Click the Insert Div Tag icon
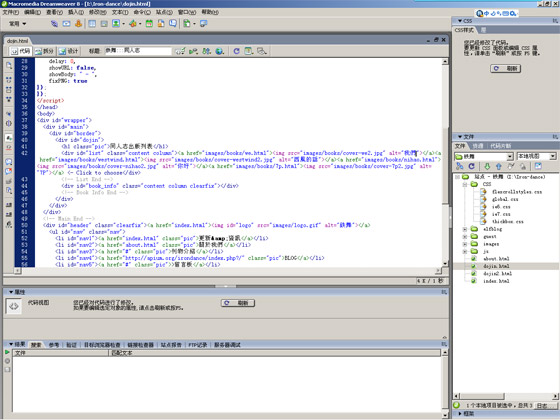The image size is (560, 420). tap(104, 24)
